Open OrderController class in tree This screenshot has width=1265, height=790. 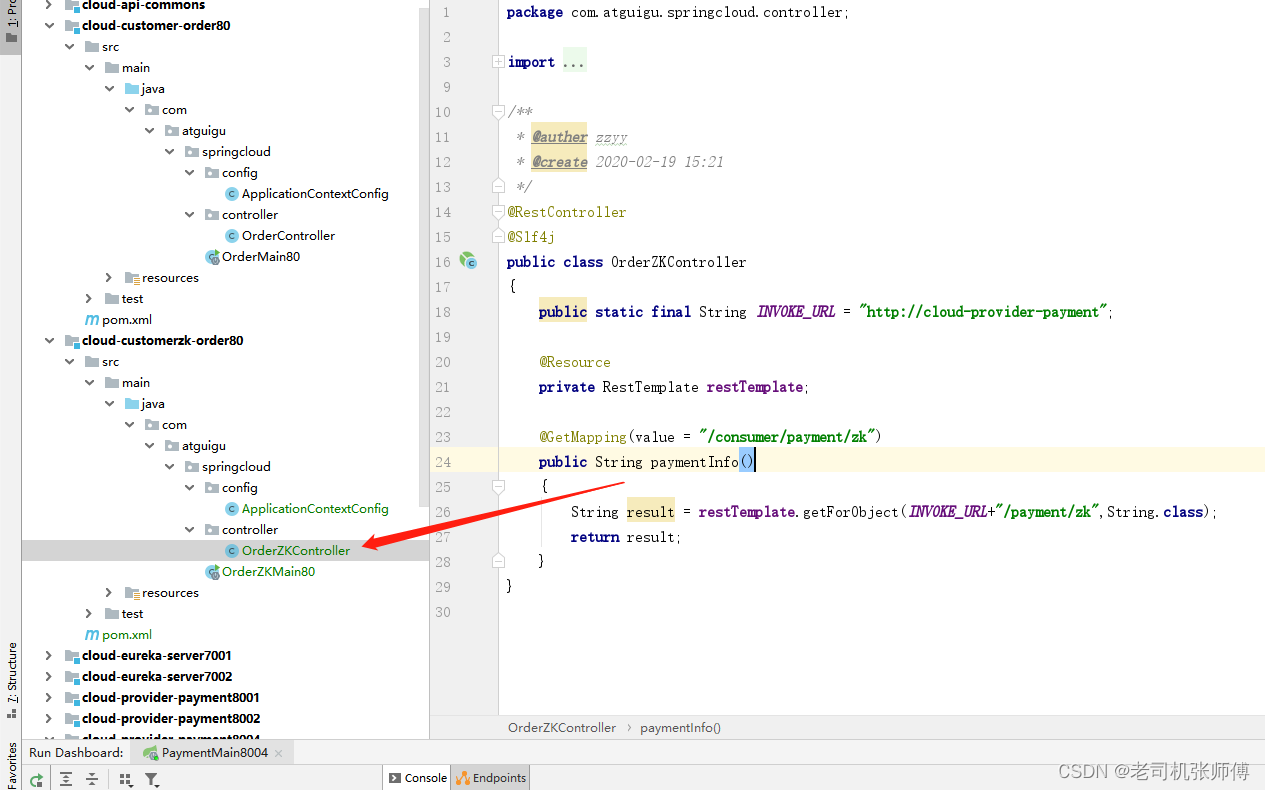[x=288, y=236]
